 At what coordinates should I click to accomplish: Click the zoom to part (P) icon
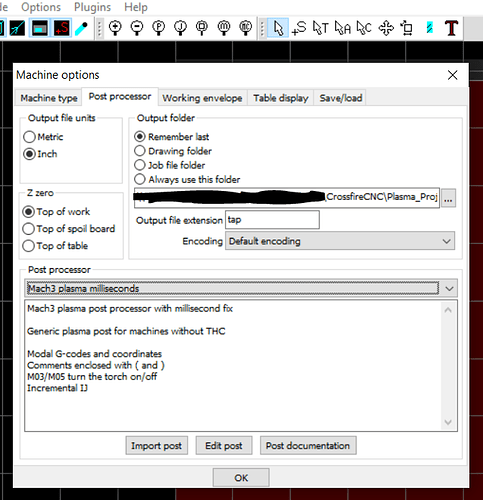(x=159, y=28)
